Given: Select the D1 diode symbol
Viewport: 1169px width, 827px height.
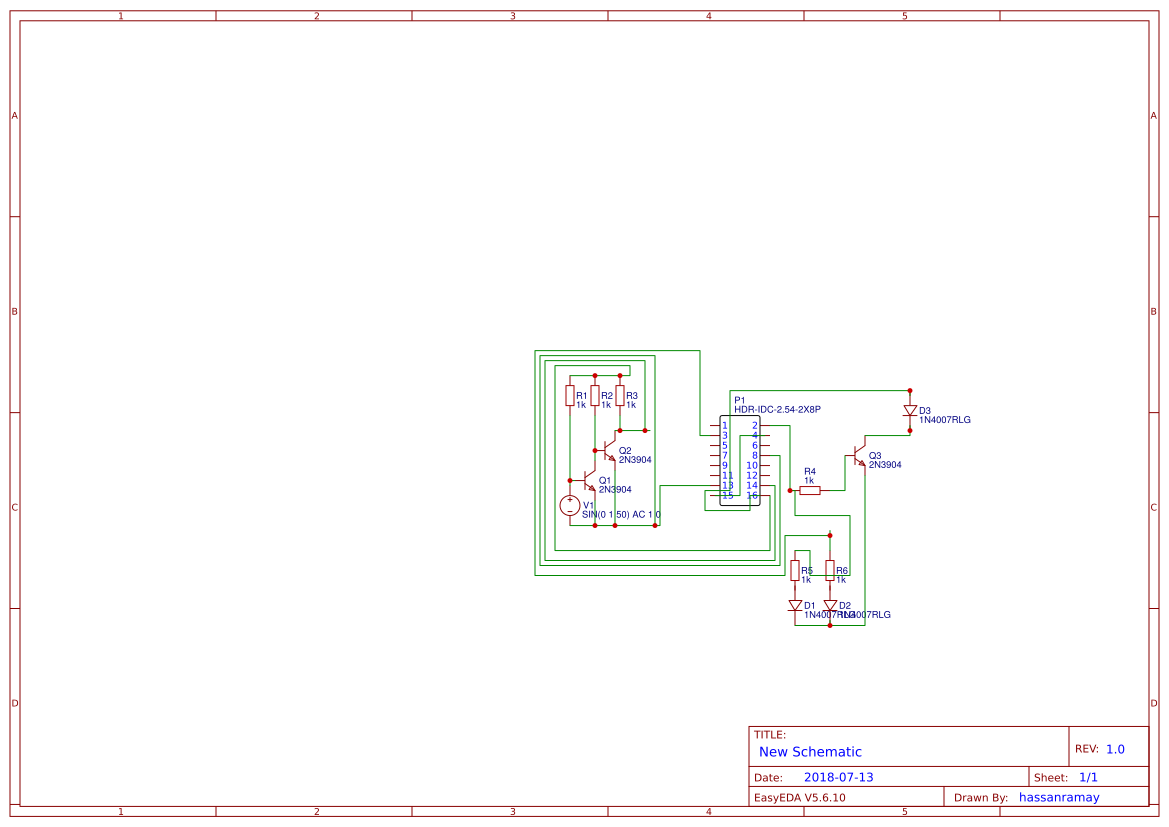Looking at the screenshot, I should click(x=795, y=606).
